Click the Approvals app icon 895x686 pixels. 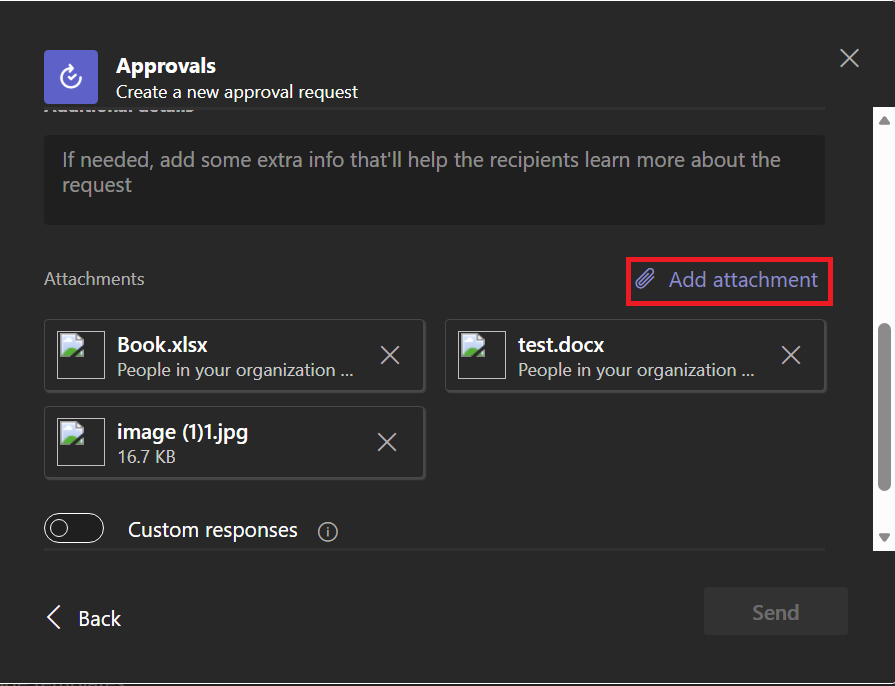71,76
